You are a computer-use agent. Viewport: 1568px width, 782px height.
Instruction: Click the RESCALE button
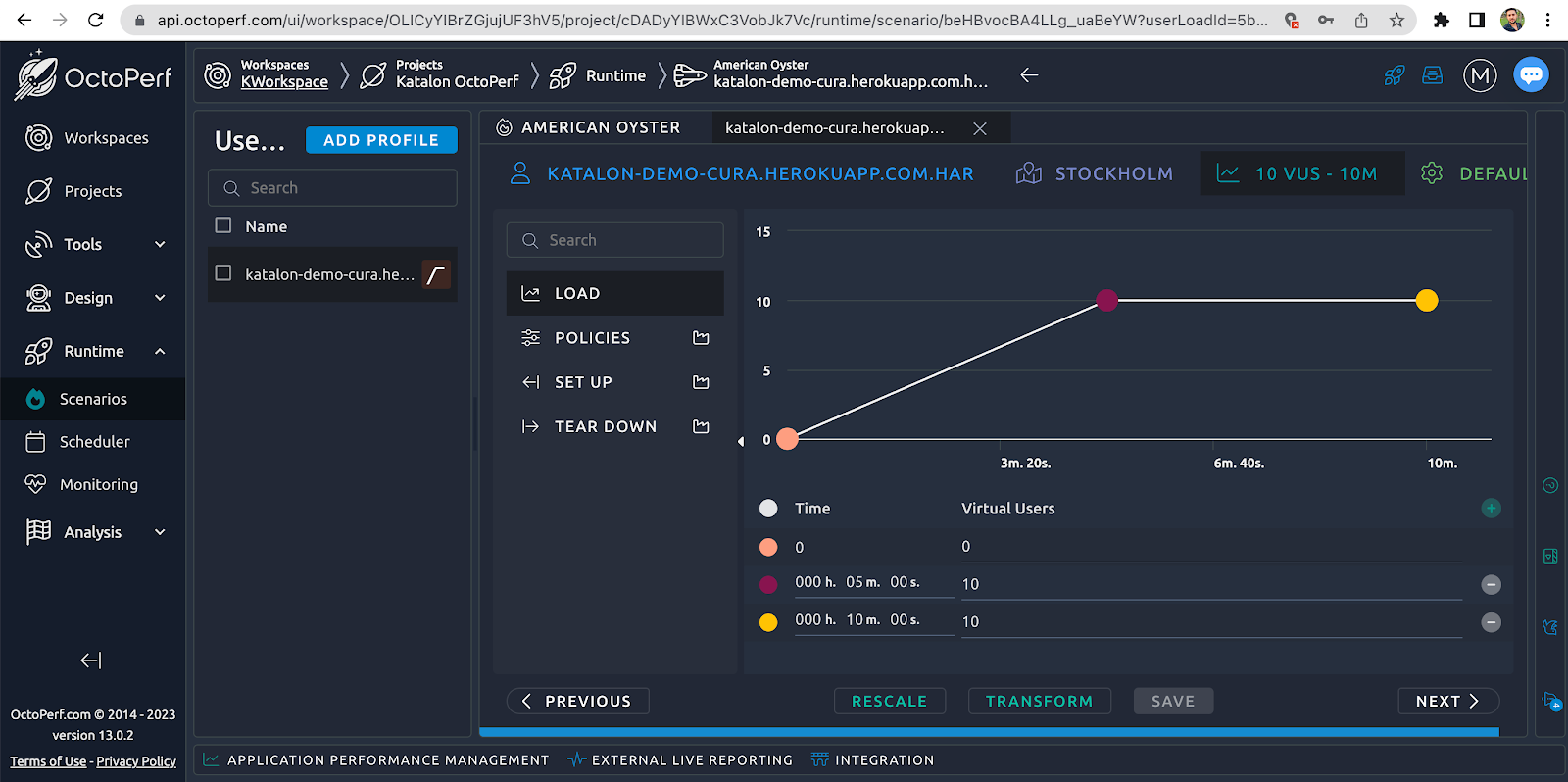(889, 701)
